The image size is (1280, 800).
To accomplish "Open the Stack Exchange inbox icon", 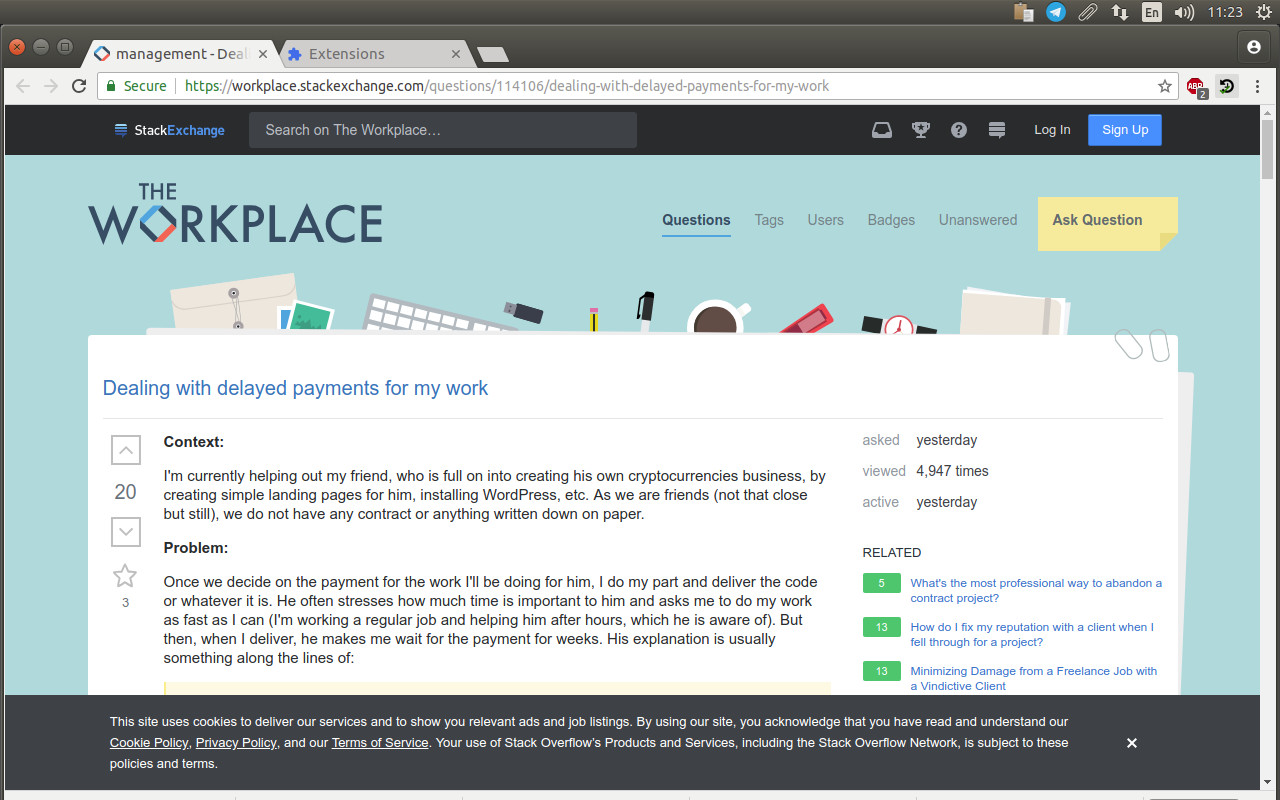I will click(881, 130).
